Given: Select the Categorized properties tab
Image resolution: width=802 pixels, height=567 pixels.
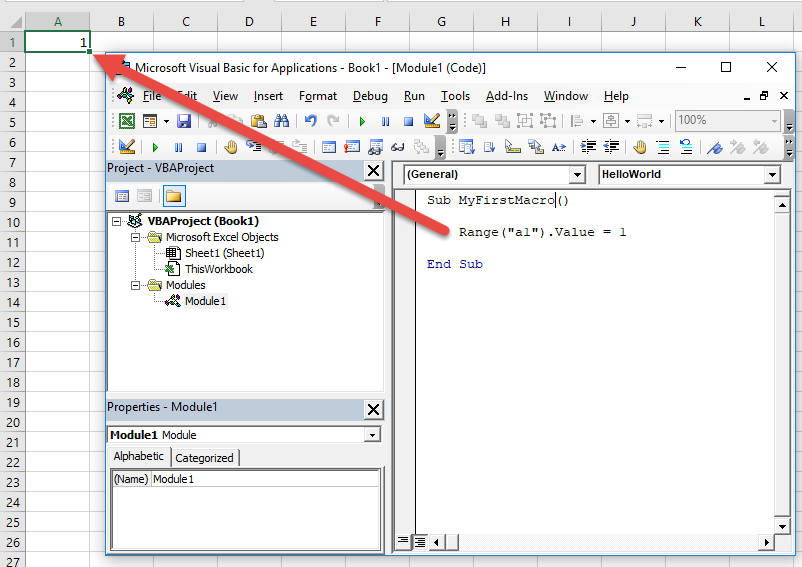Looking at the screenshot, I should coord(204,458).
